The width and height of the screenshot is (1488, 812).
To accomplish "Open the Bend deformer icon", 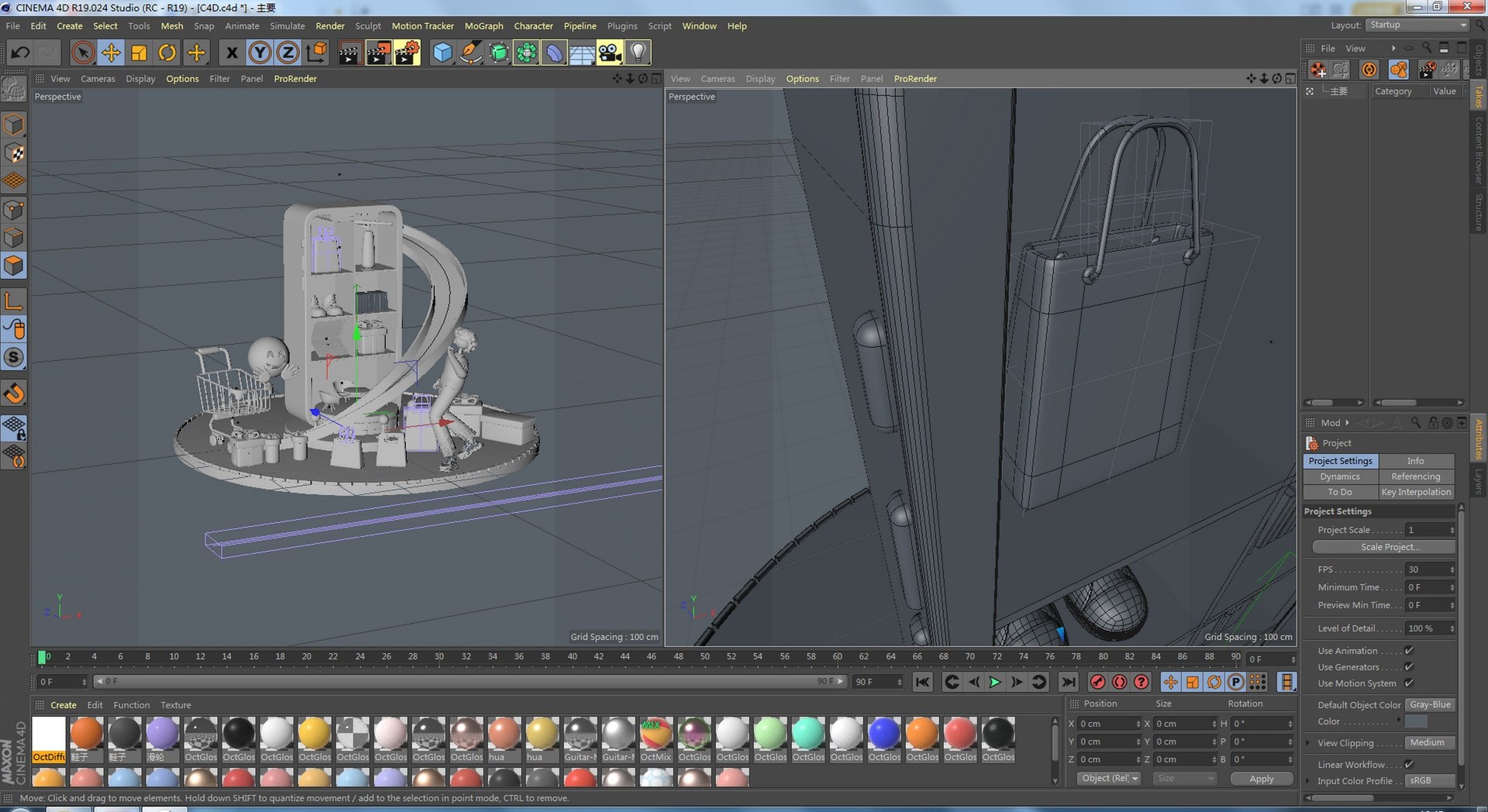I will (554, 53).
